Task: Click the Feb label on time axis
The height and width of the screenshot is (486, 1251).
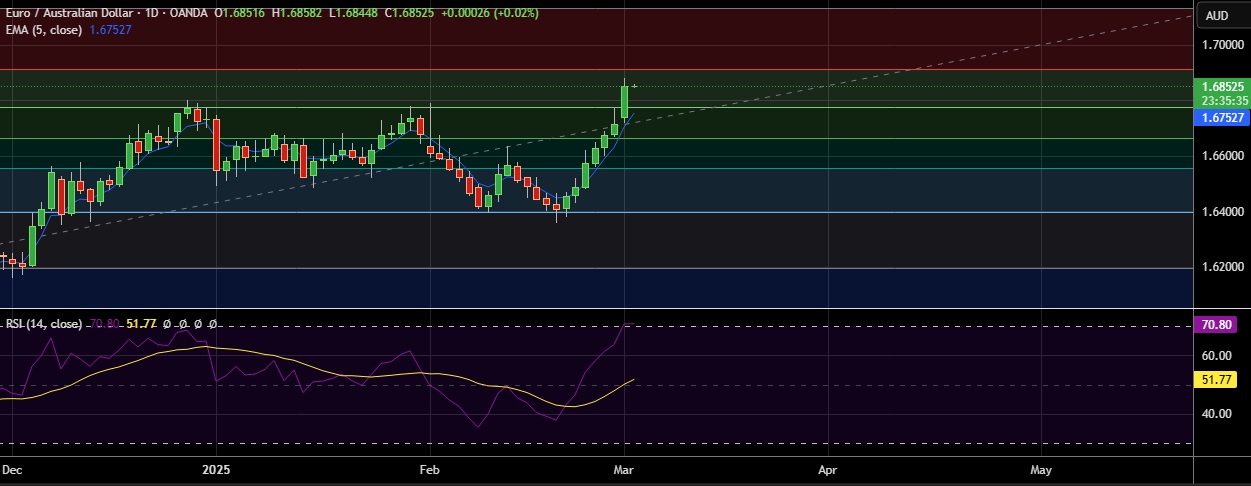Action: pos(429,468)
